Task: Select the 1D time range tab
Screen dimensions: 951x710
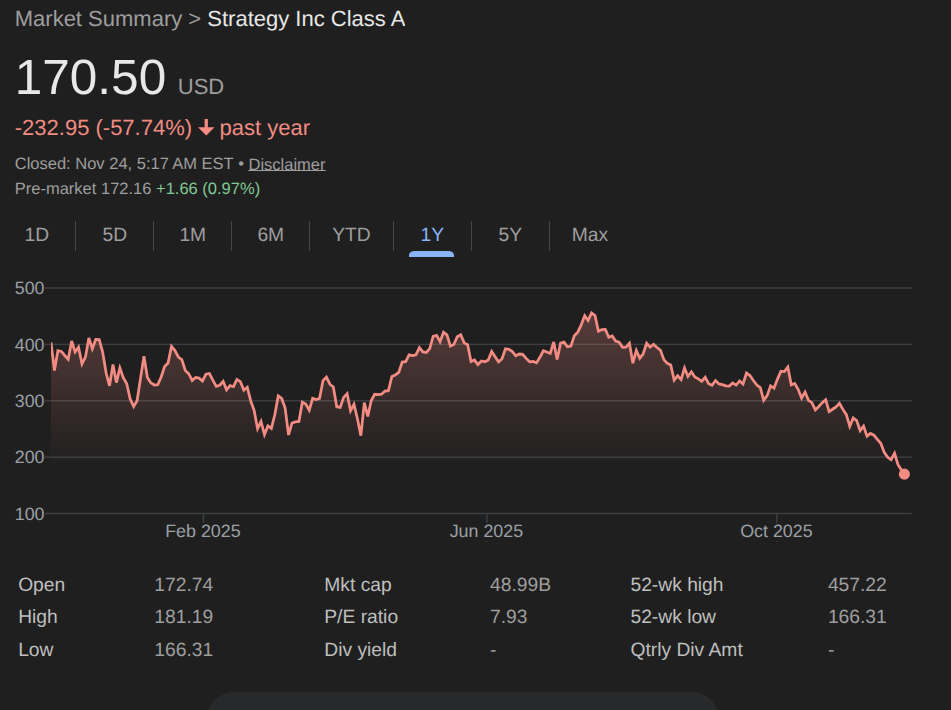Action: tap(36, 235)
